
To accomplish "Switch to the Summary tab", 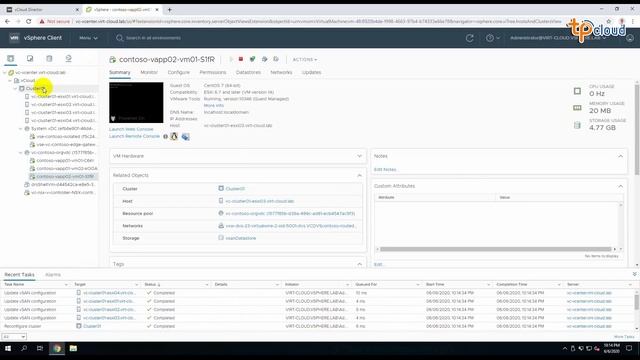I will [120, 72].
